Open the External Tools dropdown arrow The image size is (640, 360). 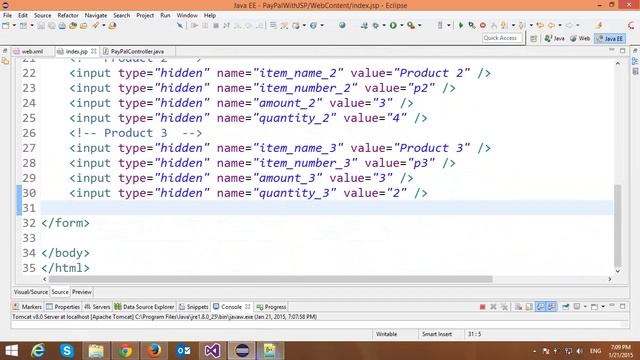[420, 25]
